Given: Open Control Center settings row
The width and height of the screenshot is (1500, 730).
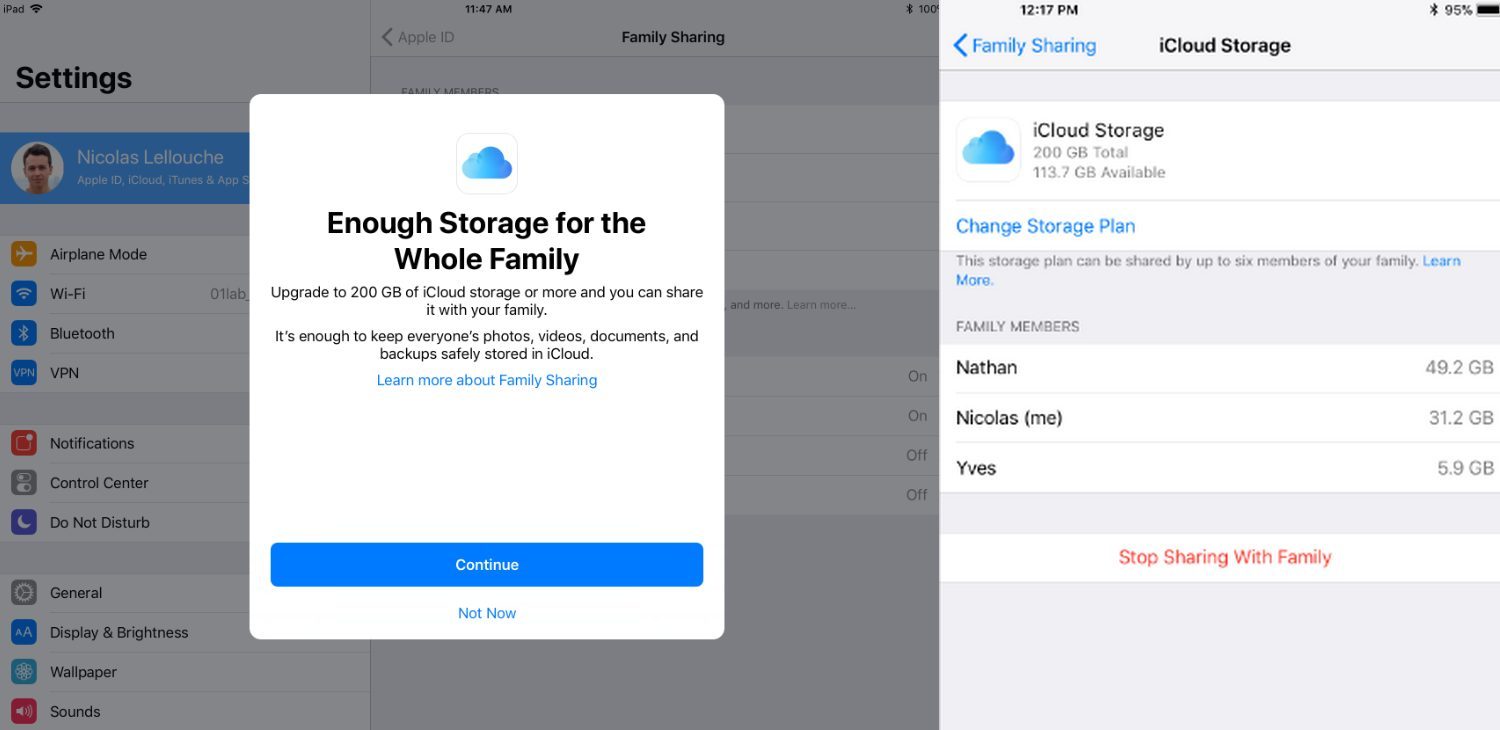Looking at the screenshot, I should pyautogui.click(x=125, y=483).
